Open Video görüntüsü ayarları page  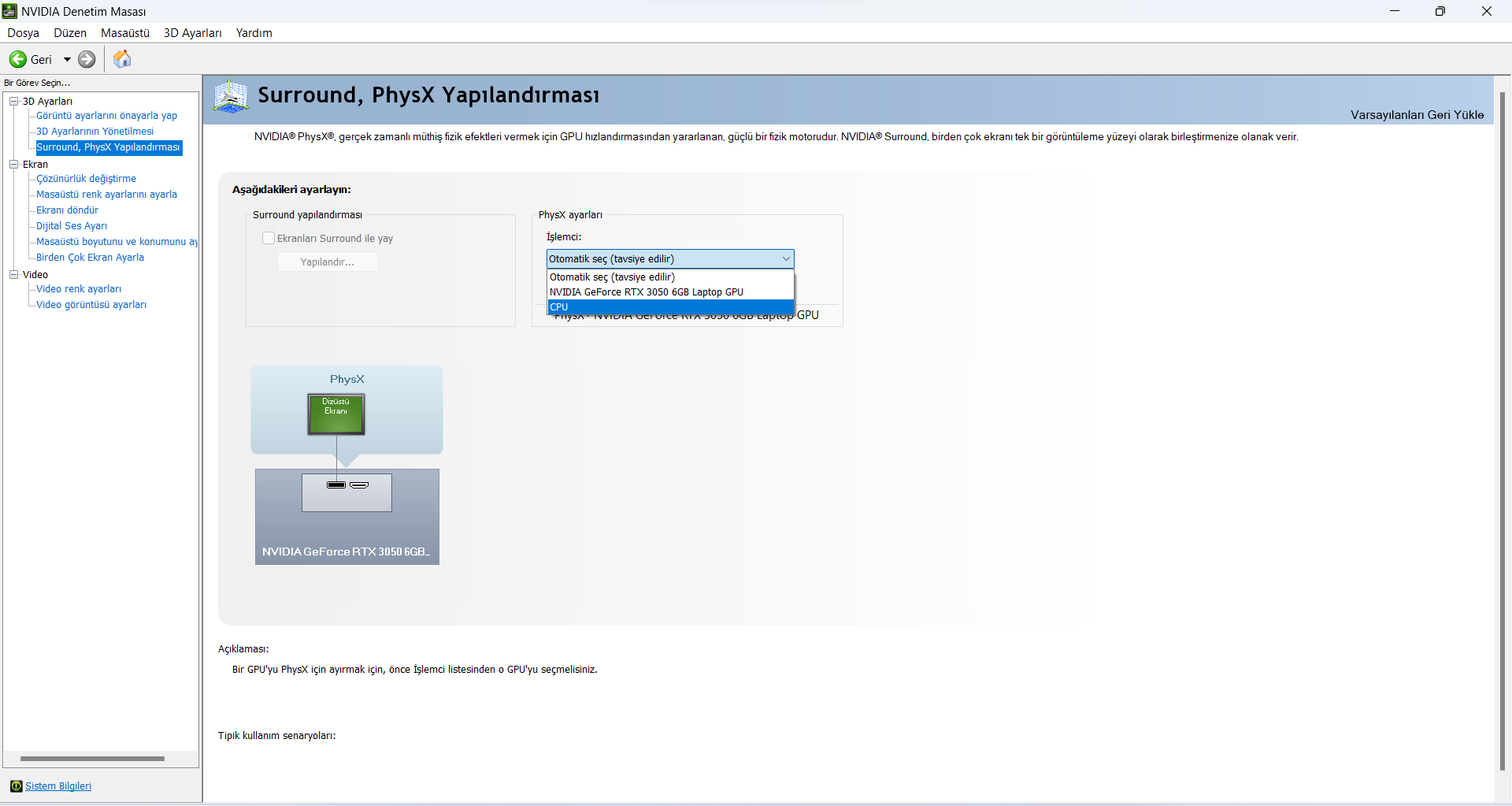(x=91, y=305)
